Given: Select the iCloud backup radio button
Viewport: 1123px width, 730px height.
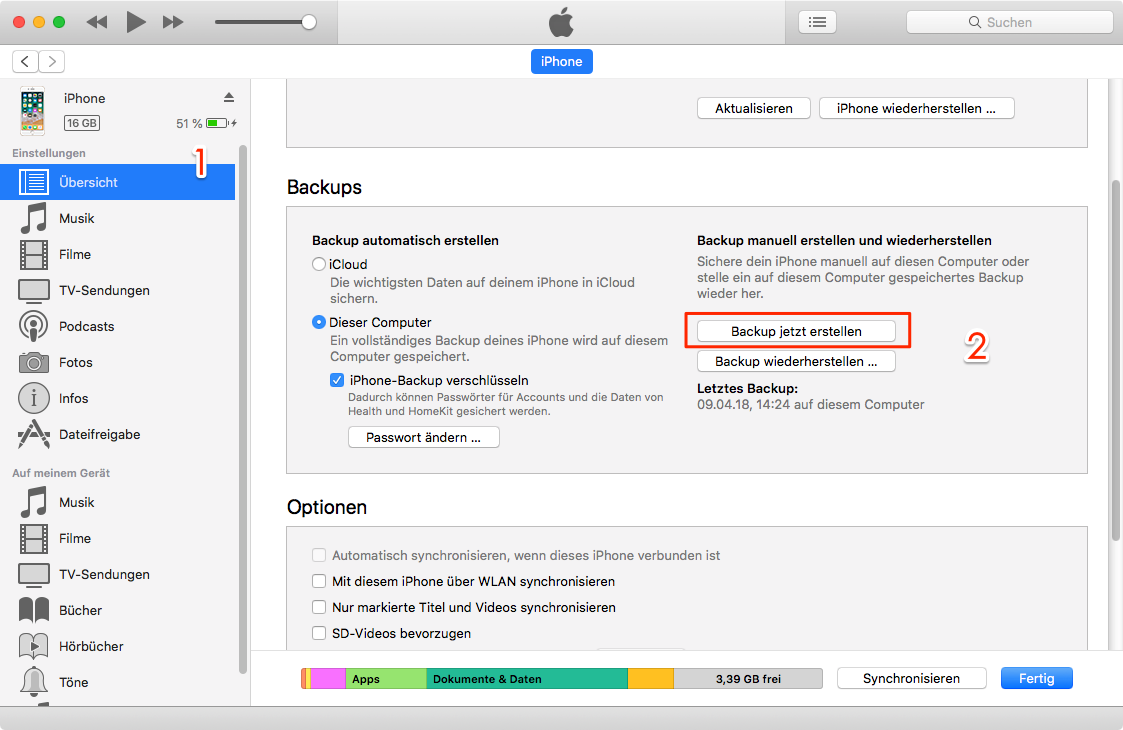Looking at the screenshot, I should 319,265.
